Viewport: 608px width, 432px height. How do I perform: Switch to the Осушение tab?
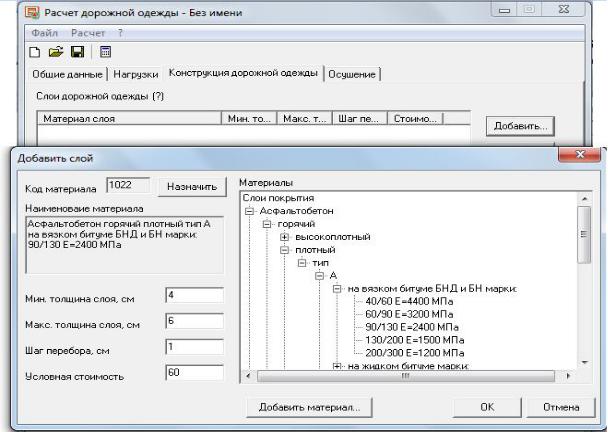[x=353, y=74]
